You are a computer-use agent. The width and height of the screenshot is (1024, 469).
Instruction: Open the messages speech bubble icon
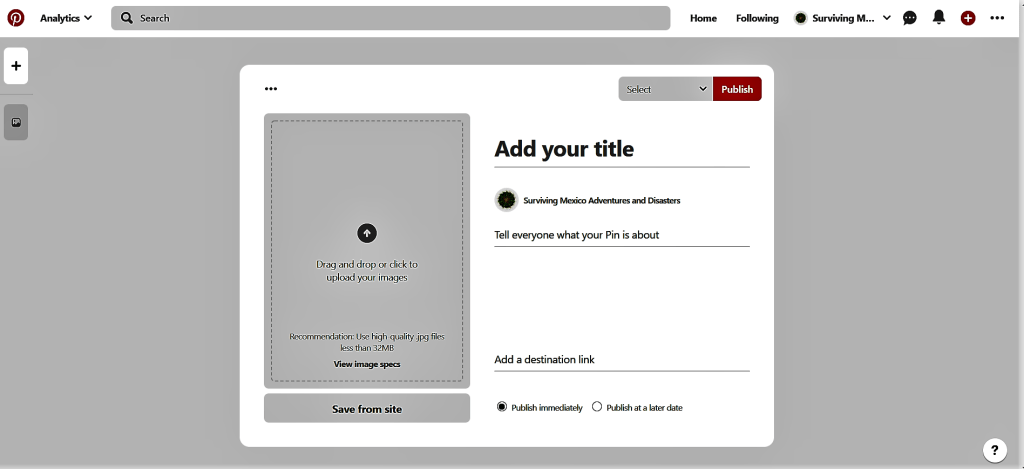coord(910,18)
